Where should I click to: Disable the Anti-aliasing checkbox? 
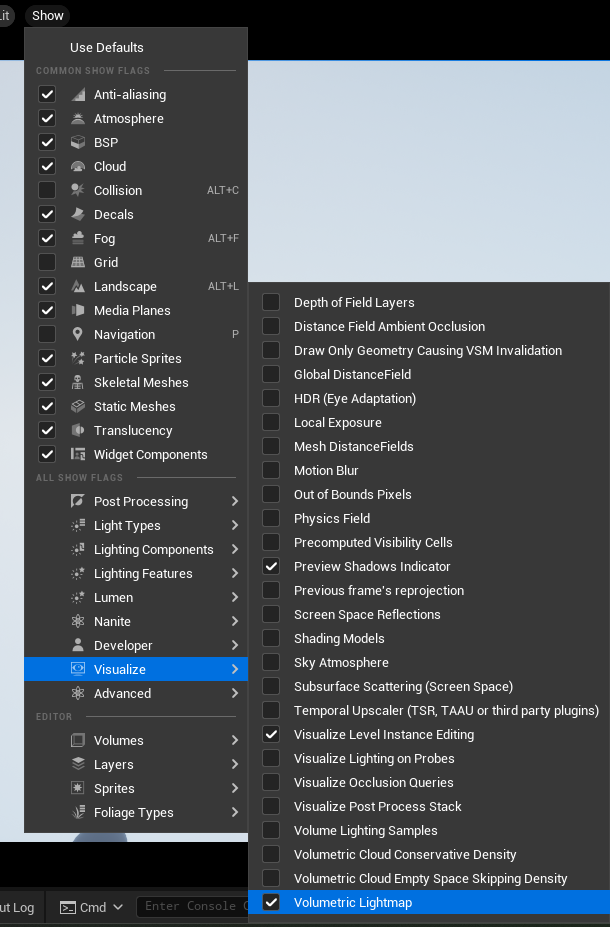tap(47, 95)
